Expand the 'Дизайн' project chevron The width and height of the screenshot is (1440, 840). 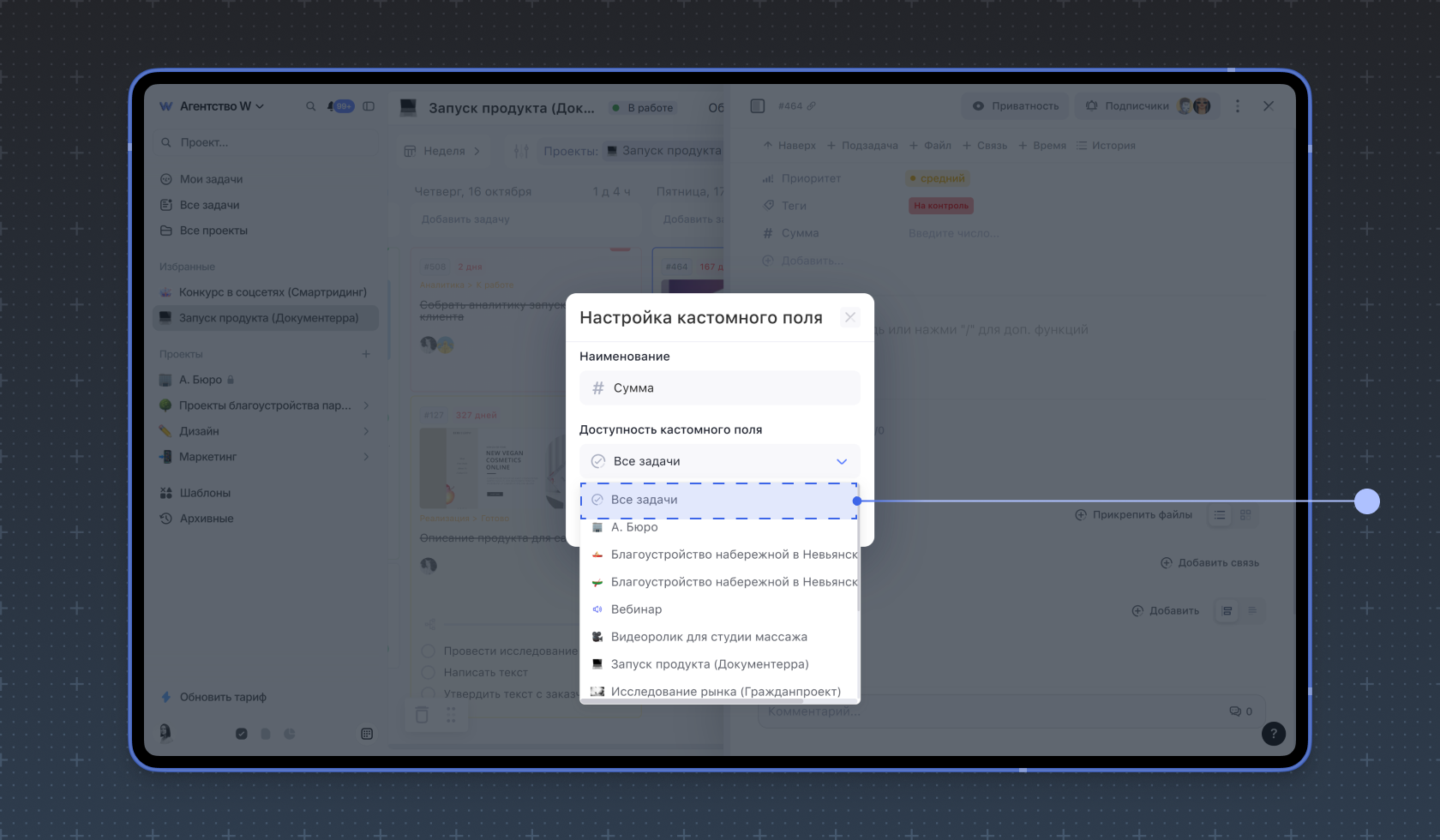coord(366,431)
